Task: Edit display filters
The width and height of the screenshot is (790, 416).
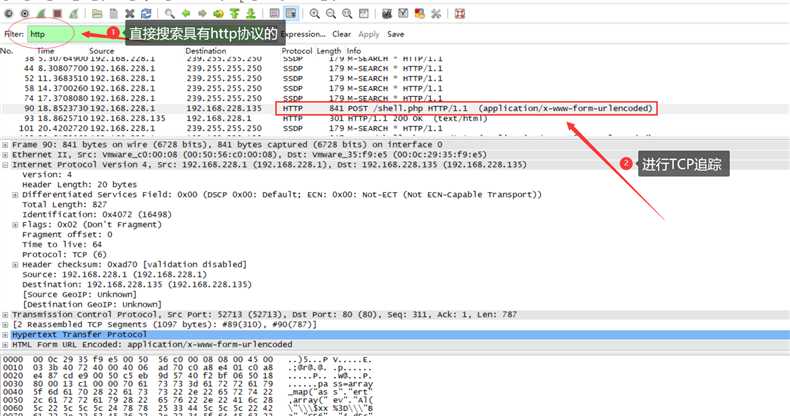Action: [x=403, y=14]
